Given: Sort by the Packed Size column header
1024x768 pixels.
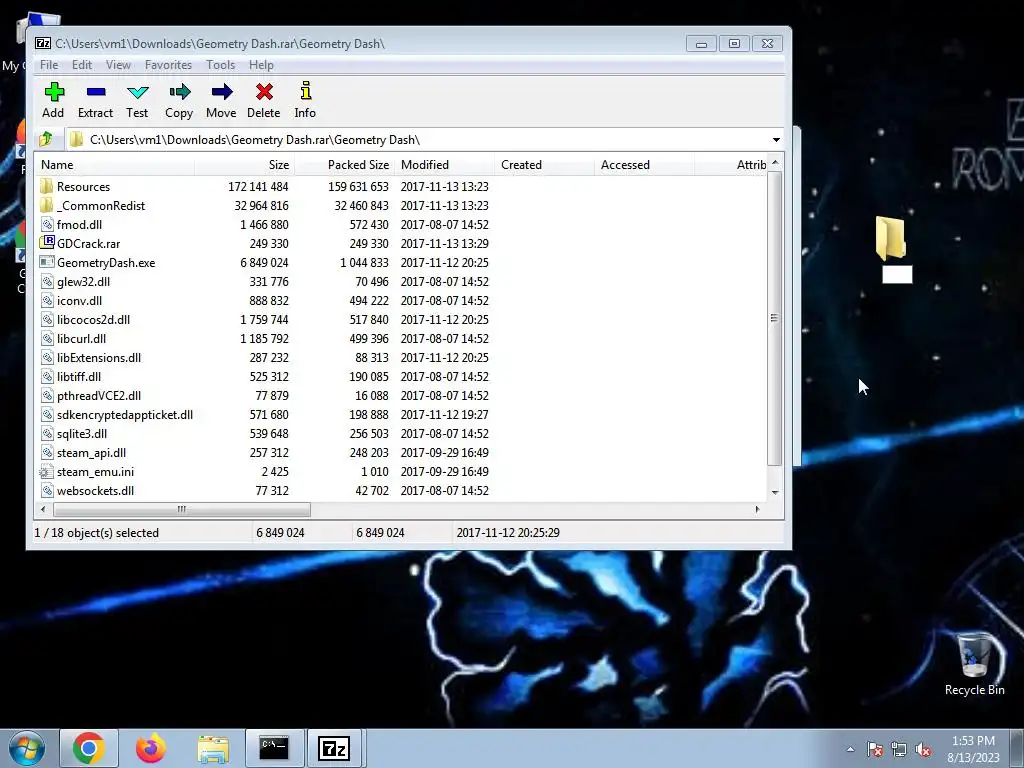Looking at the screenshot, I should point(344,165).
